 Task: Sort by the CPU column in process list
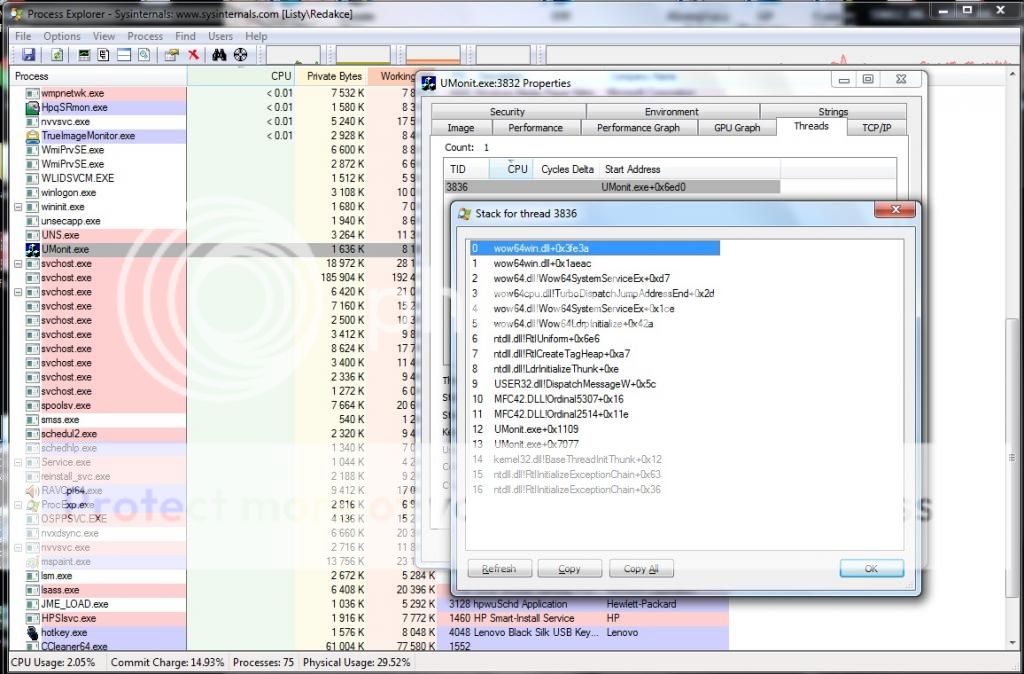[x=241, y=76]
